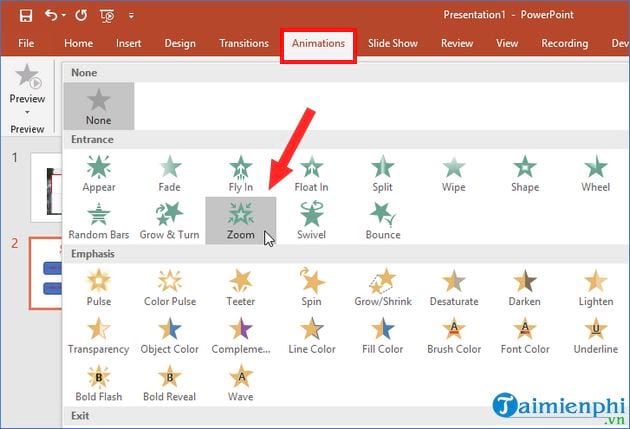Open the View tab
Screen dimensions: 630x429
(507, 43)
